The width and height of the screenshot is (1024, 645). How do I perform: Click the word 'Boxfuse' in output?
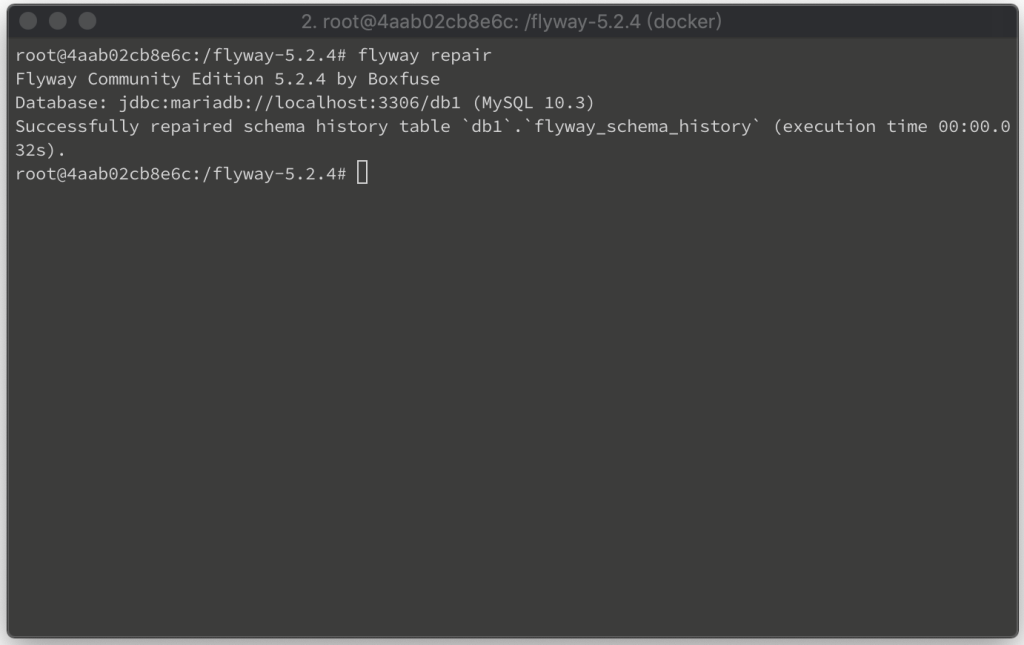click(404, 79)
